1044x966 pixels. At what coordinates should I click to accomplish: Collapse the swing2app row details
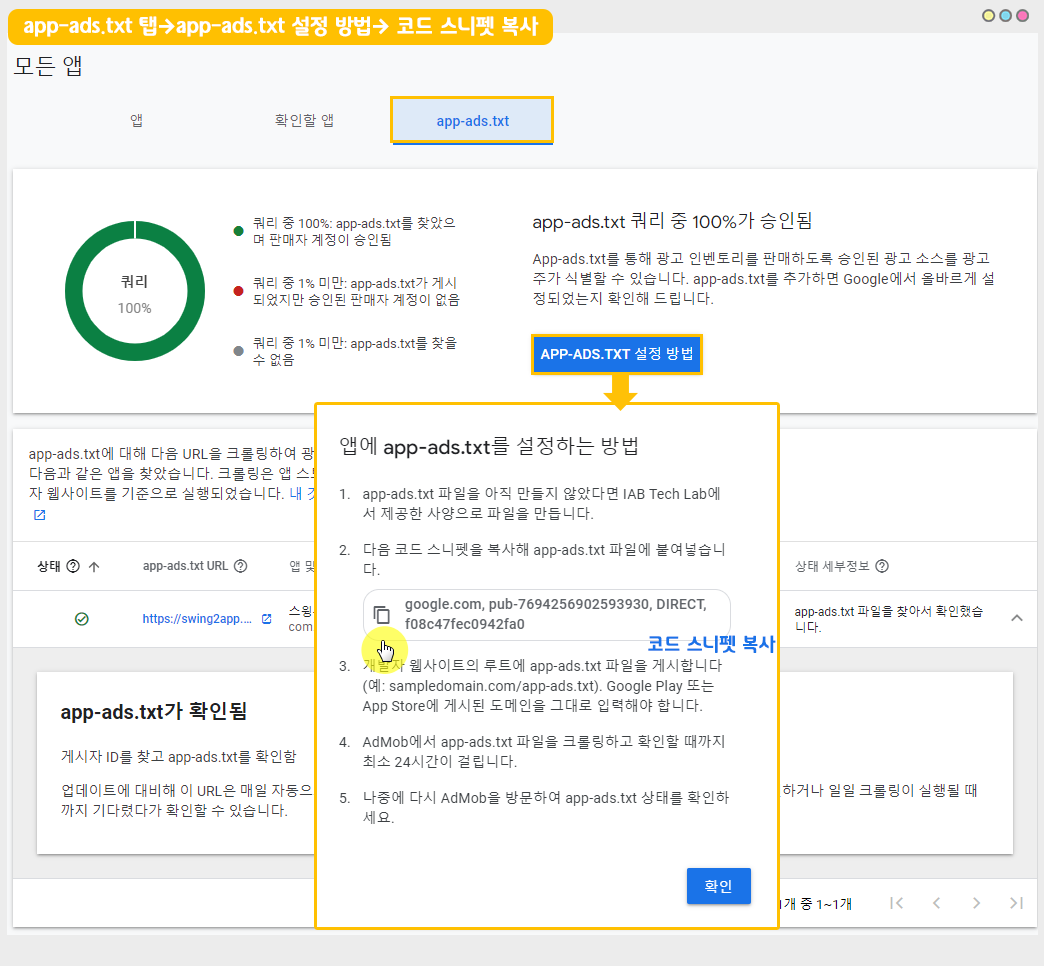coord(1016,618)
